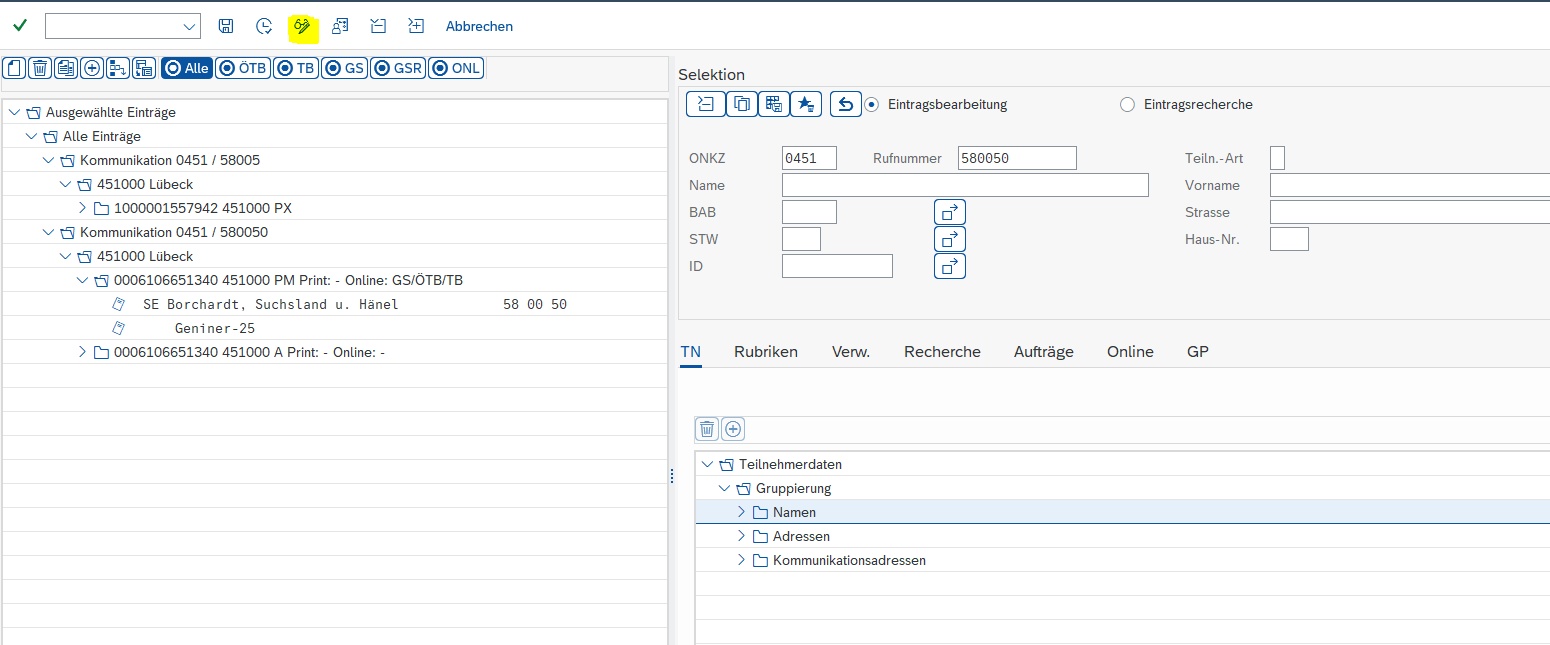Select the GSR filter toggle

tap(399, 68)
